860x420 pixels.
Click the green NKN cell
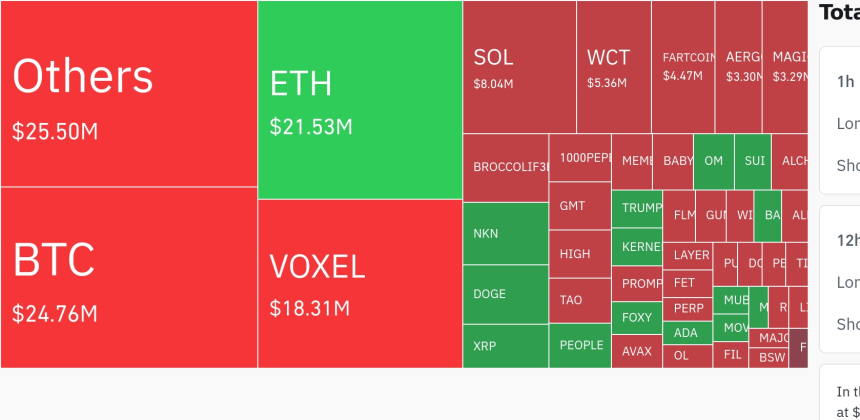[x=505, y=233]
